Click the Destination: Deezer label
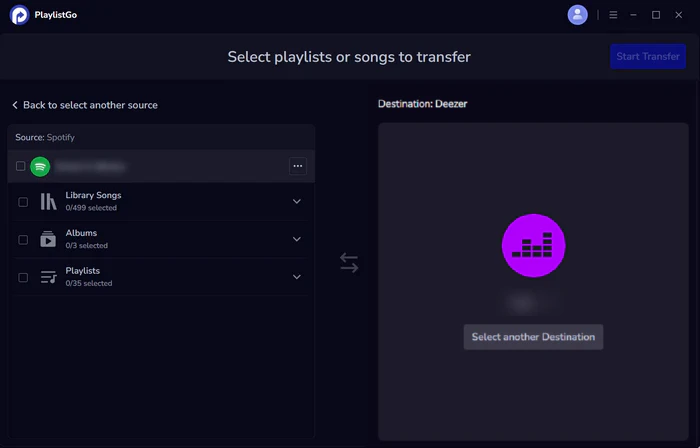The height and width of the screenshot is (448, 700). tap(422, 104)
